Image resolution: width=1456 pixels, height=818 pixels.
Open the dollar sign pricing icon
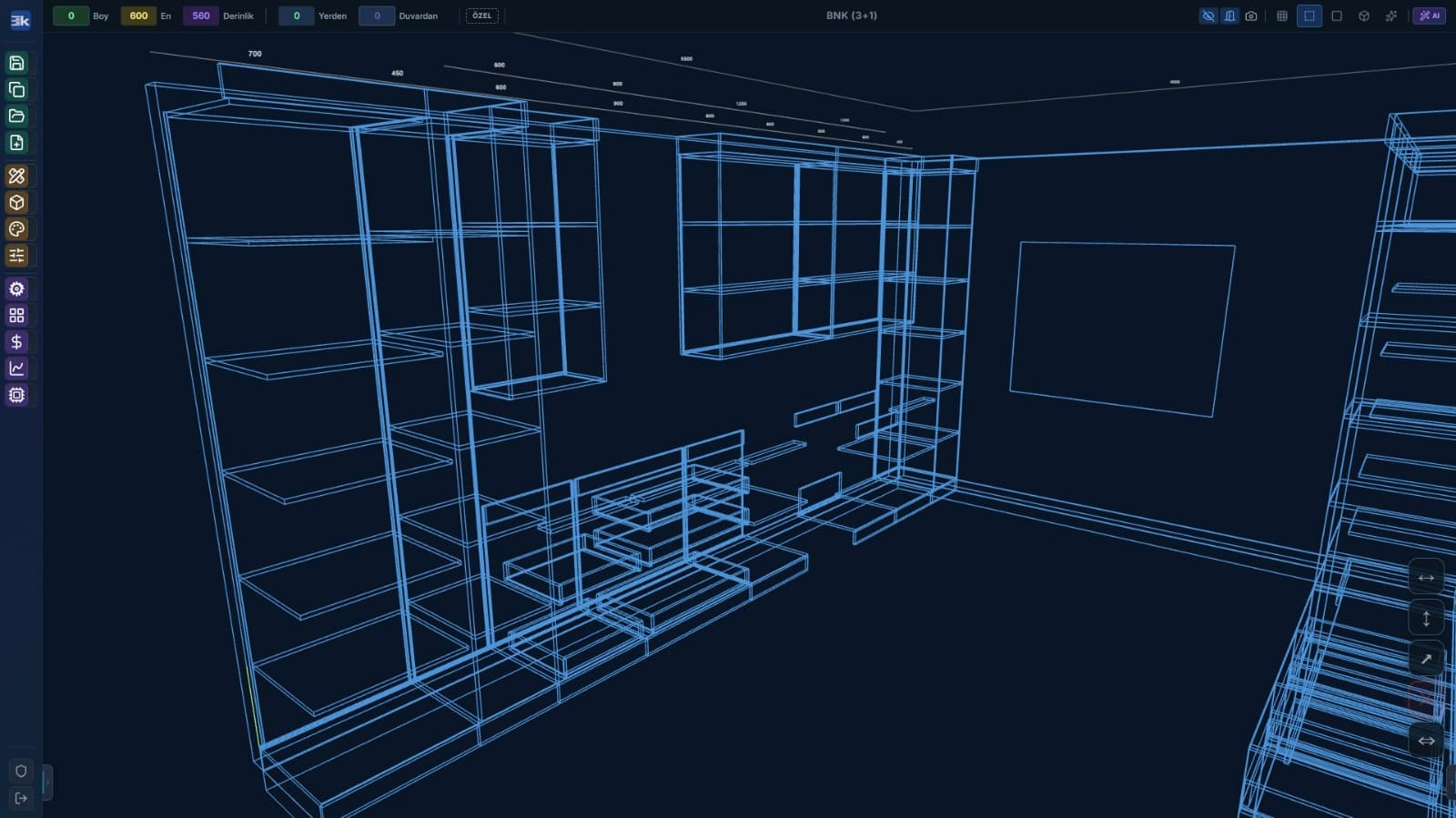click(16, 342)
